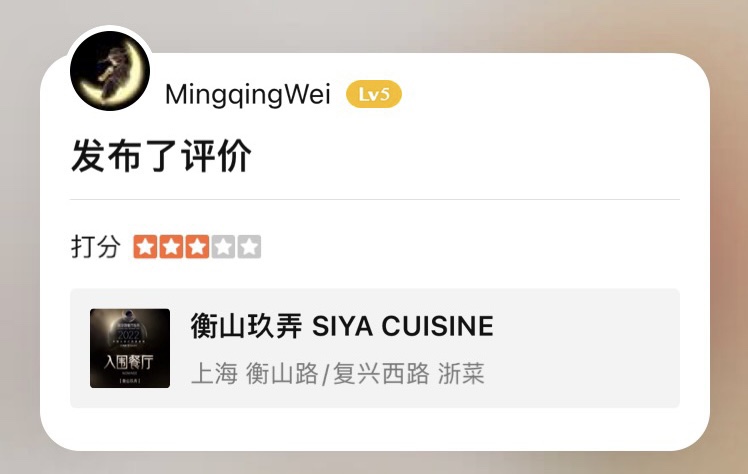
Task: Click the SIYA CUISINE English name
Action: 403,326
